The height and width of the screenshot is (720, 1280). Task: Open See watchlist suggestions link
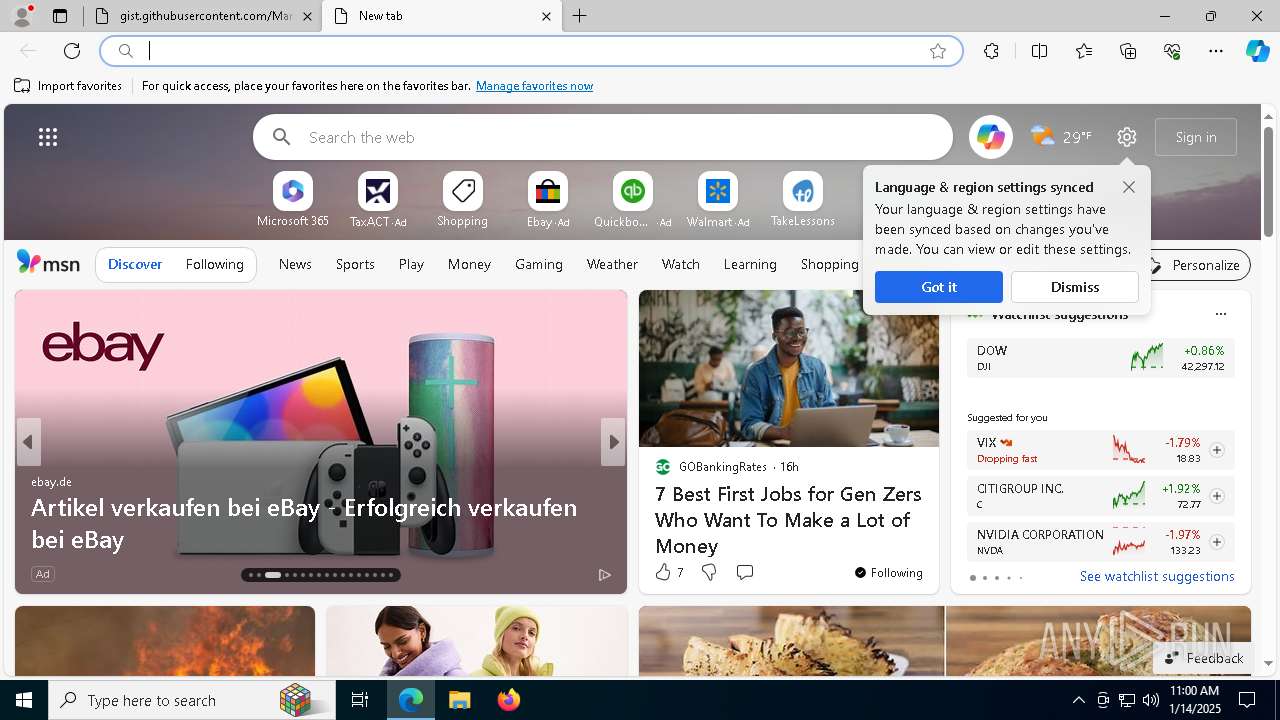[1157, 576]
